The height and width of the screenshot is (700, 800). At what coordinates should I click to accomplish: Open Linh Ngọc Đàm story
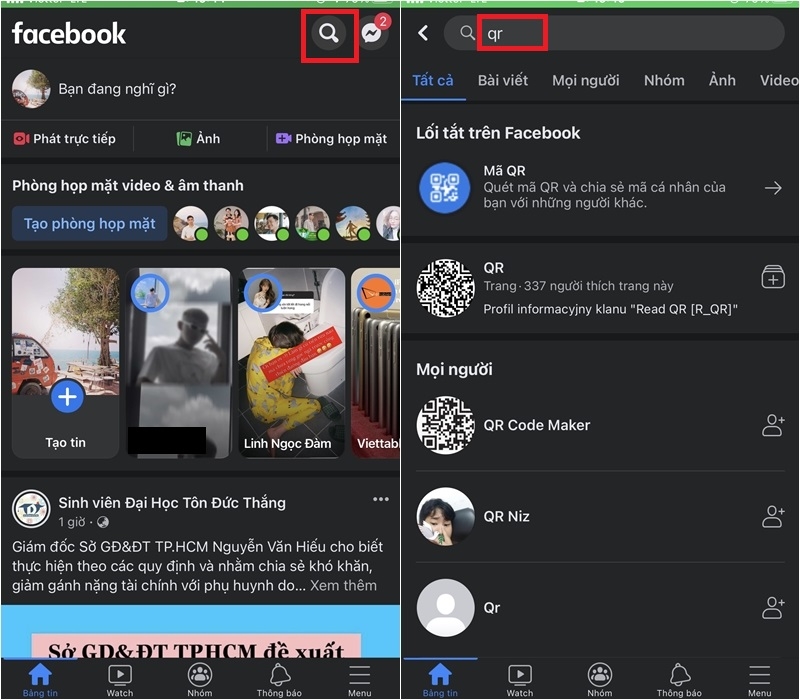tap(291, 363)
